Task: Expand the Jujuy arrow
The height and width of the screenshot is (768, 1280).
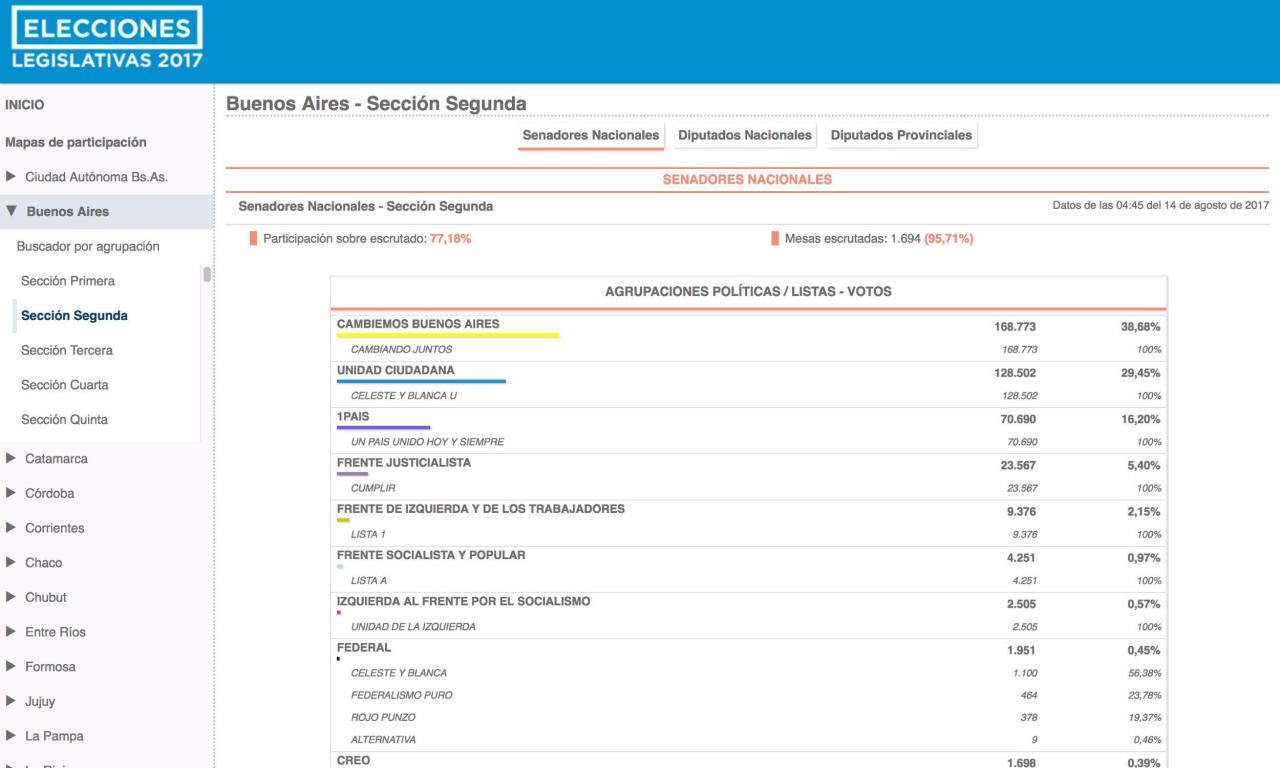Action: point(11,701)
